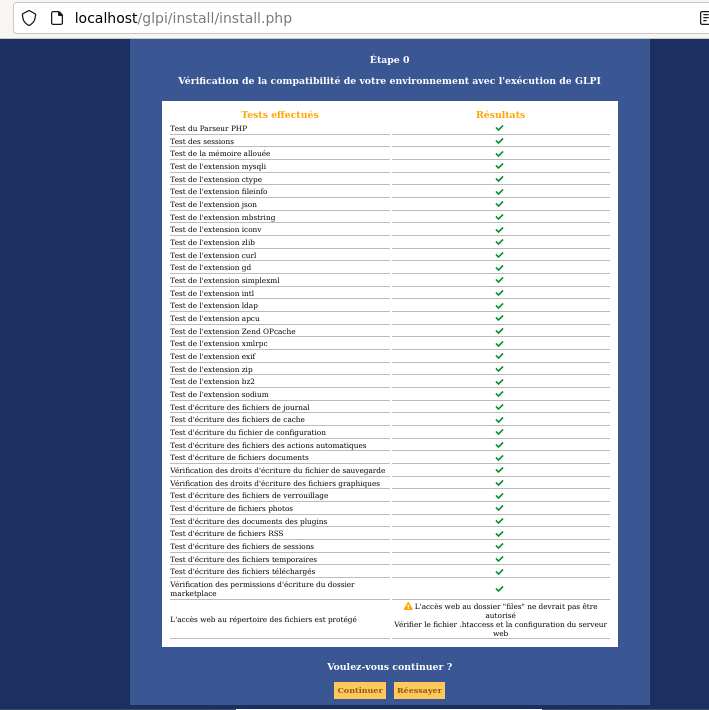Click the checkmark for dossier marketplace permissions
Image resolution: width=709 pixels, height=710 pixels.
[499, 589]
